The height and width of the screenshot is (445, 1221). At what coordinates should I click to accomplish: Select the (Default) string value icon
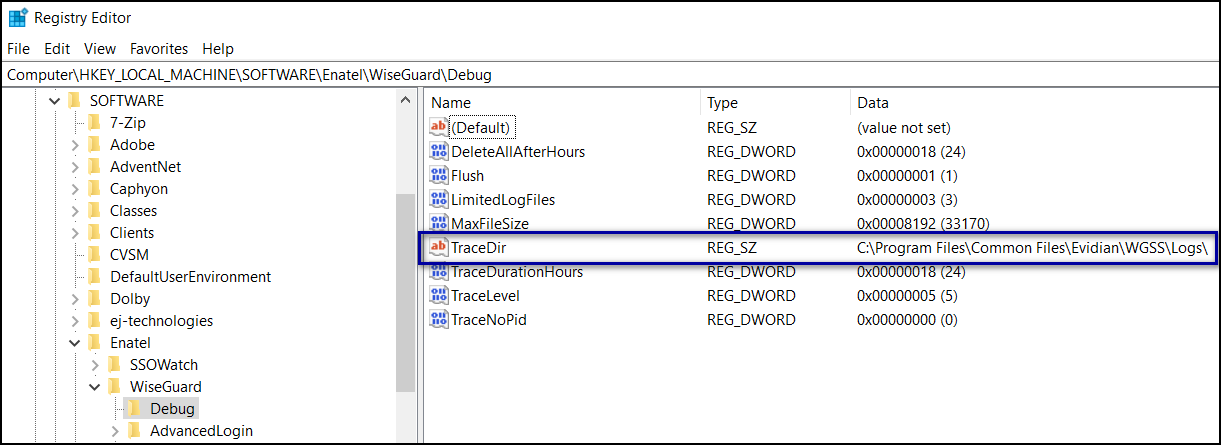439,128
